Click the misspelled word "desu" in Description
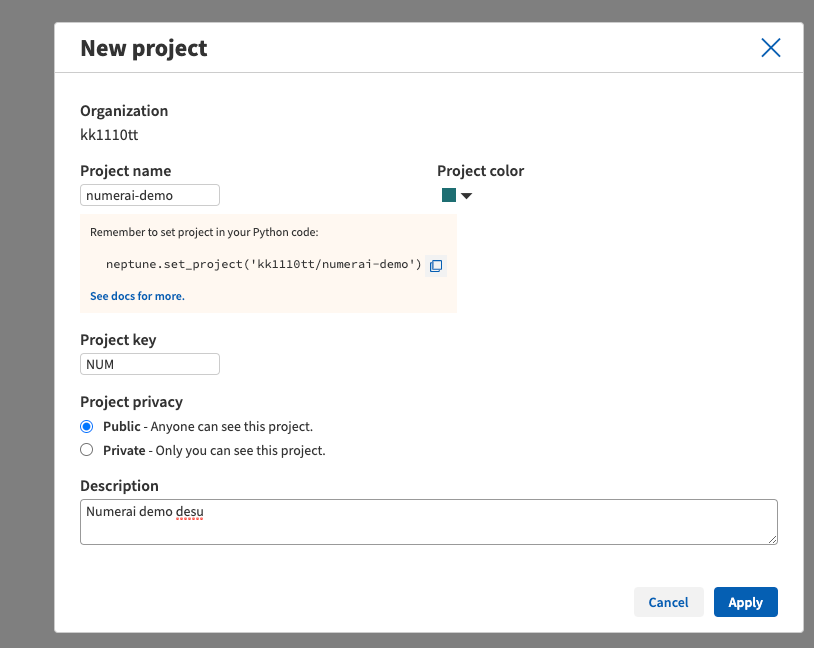 click(189, 512)
